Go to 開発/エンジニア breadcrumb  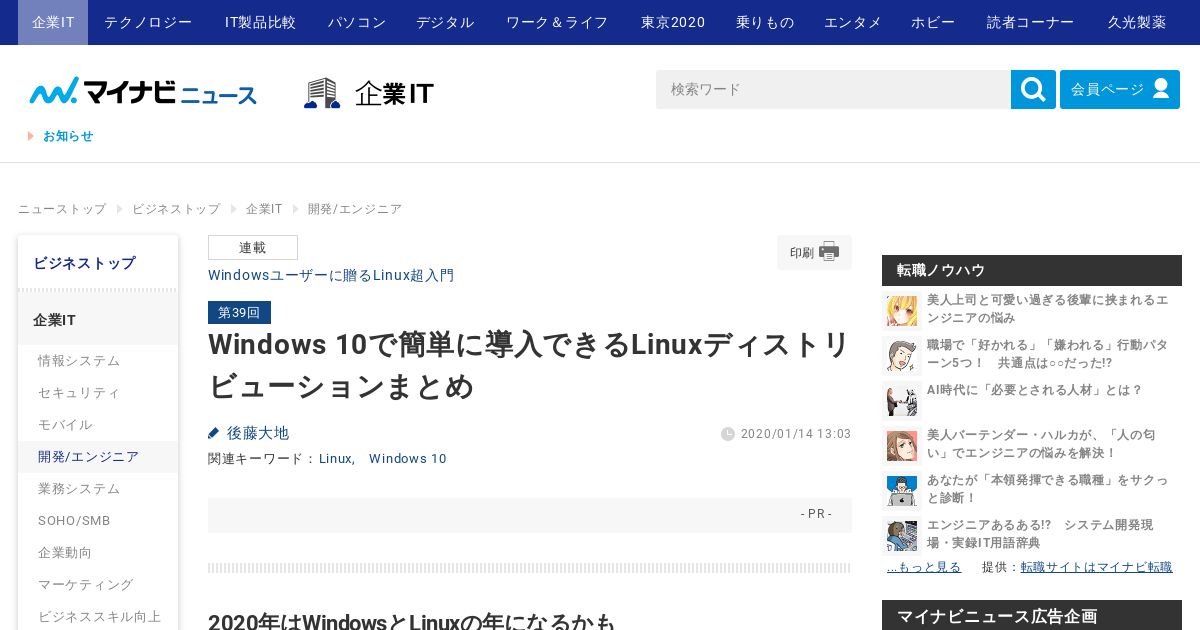[x=355, y=209]
